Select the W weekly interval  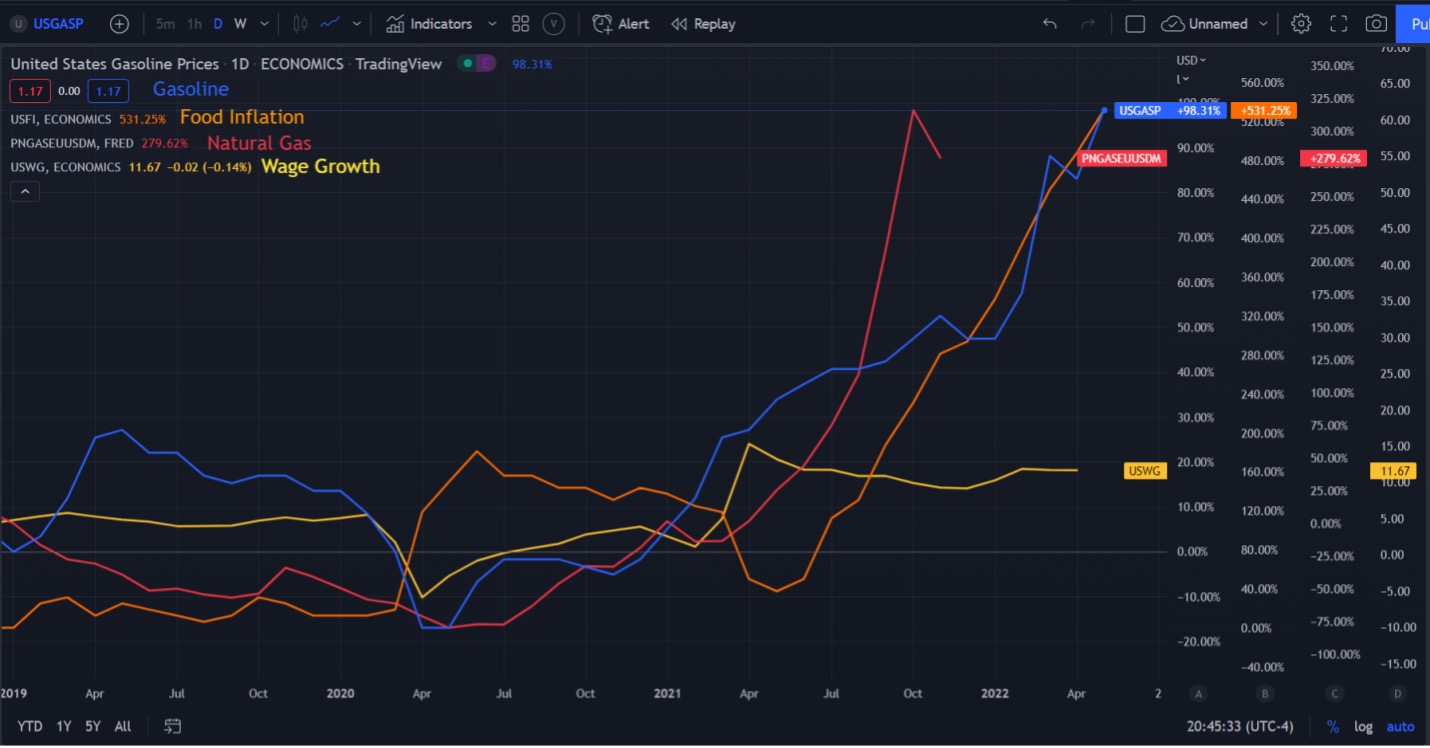(x=240, y=24)
